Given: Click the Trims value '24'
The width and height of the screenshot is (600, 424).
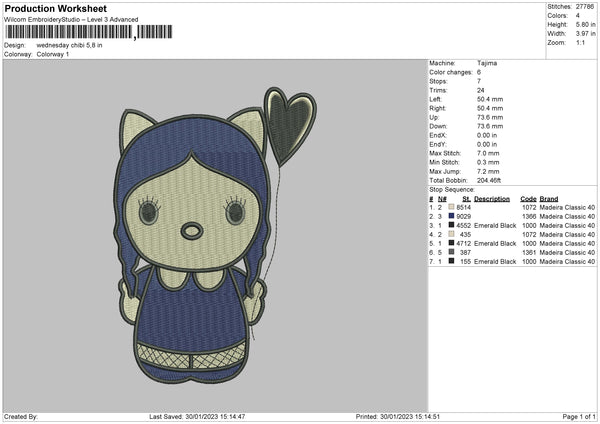Looking at the screenshot, I should 481,90.
